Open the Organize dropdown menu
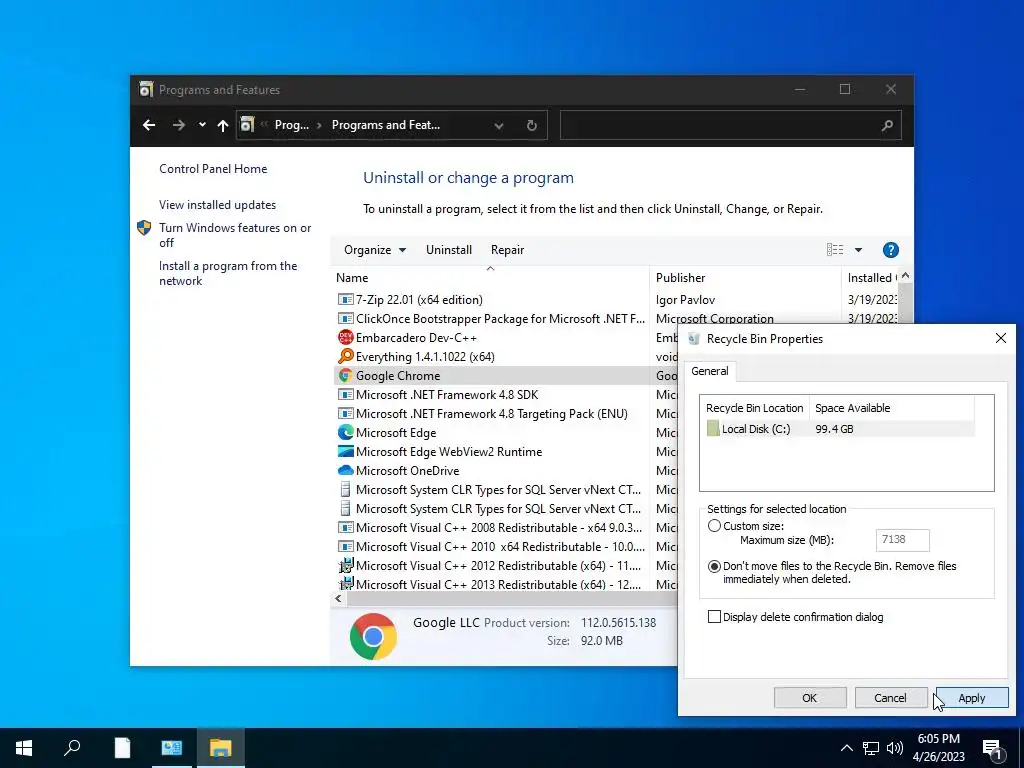This screenshot has width=1024, height=768. [x=375, y=249]
